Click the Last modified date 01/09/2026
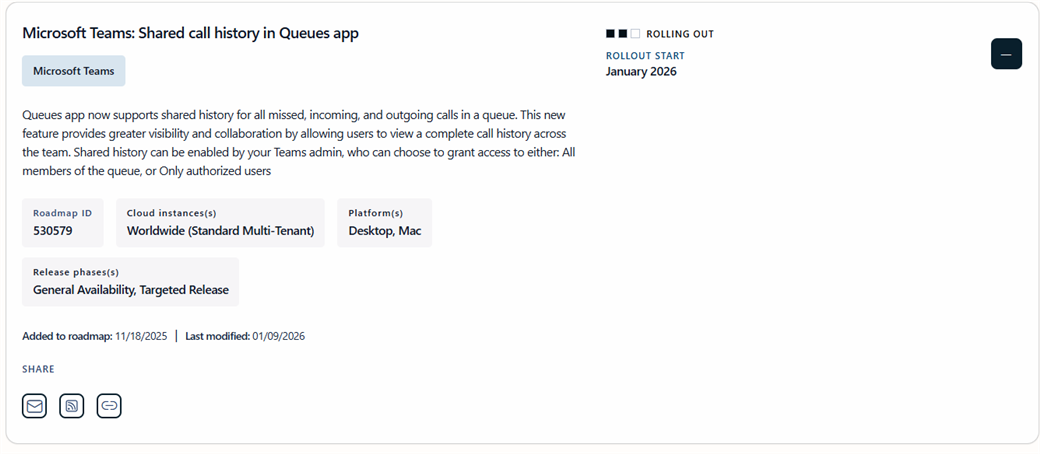 [277, 336]
